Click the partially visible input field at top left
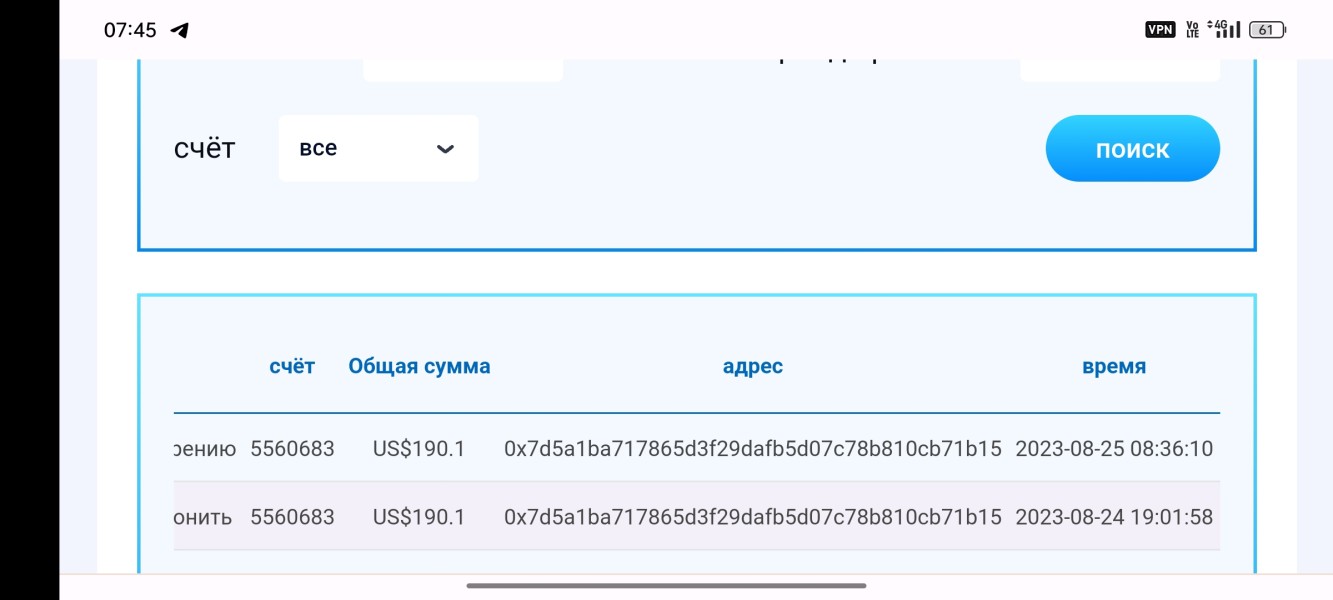 tap(463, 70)
